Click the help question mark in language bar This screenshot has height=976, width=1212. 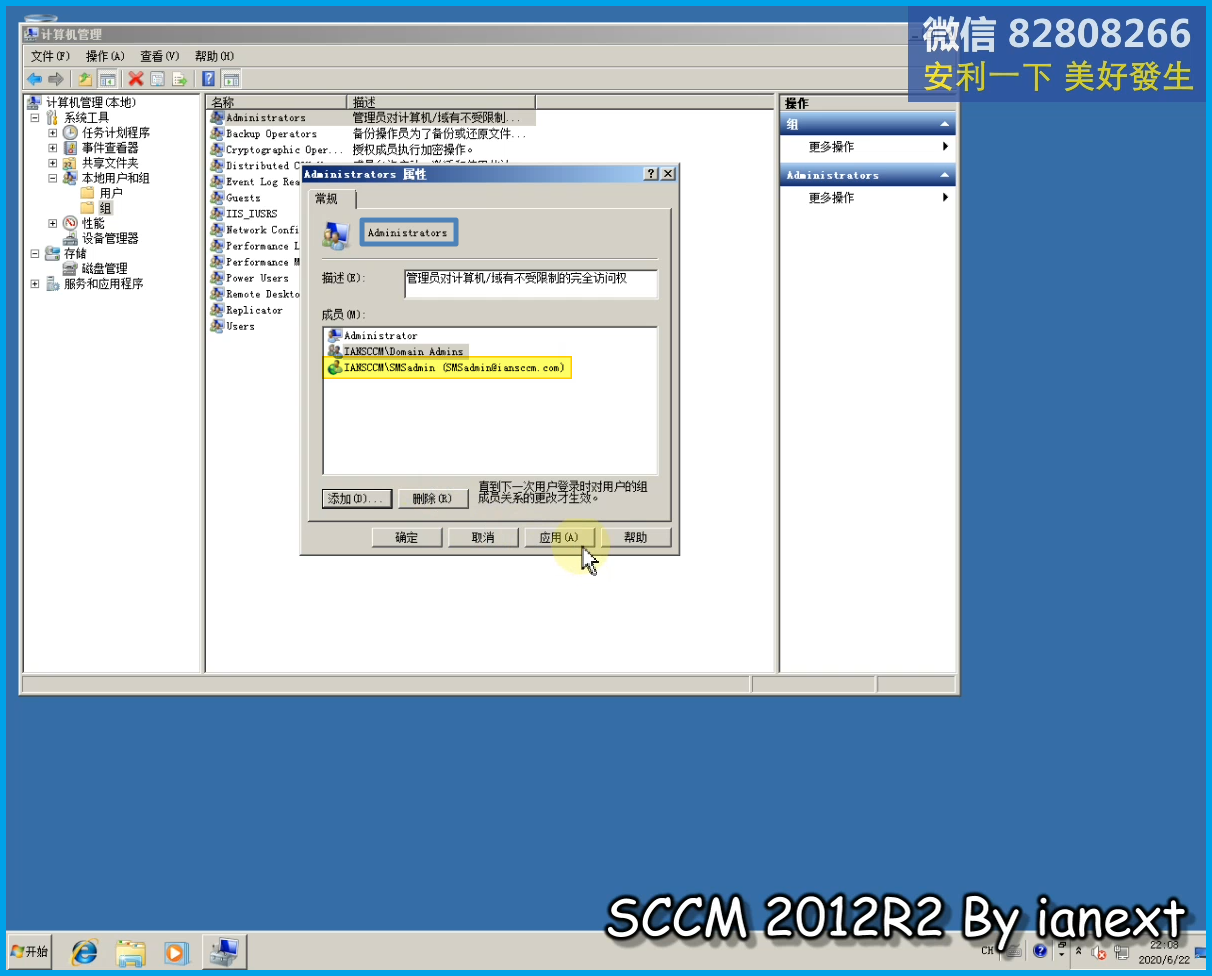1040,950
